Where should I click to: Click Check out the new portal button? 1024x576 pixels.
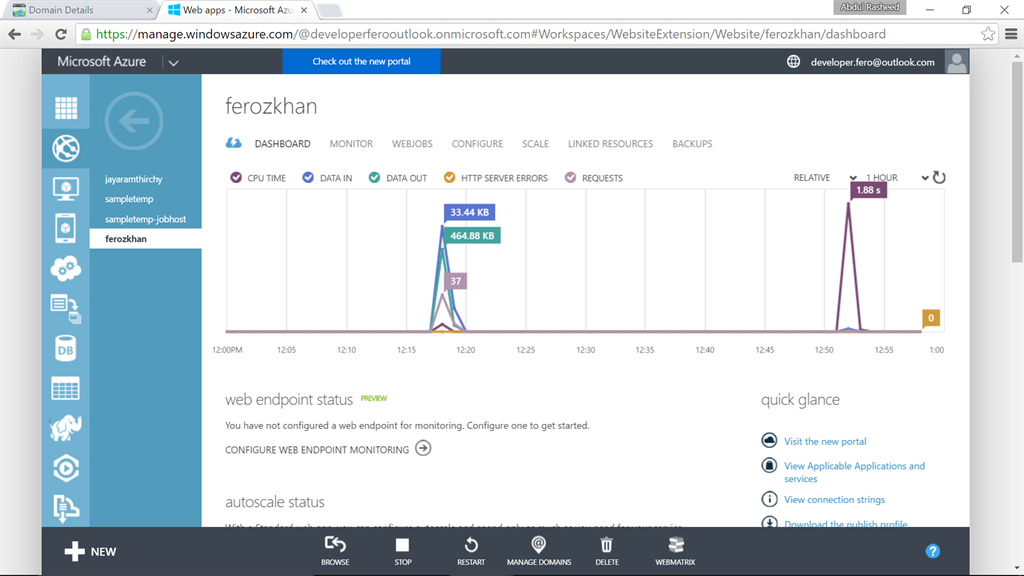[x=361, y=61]
